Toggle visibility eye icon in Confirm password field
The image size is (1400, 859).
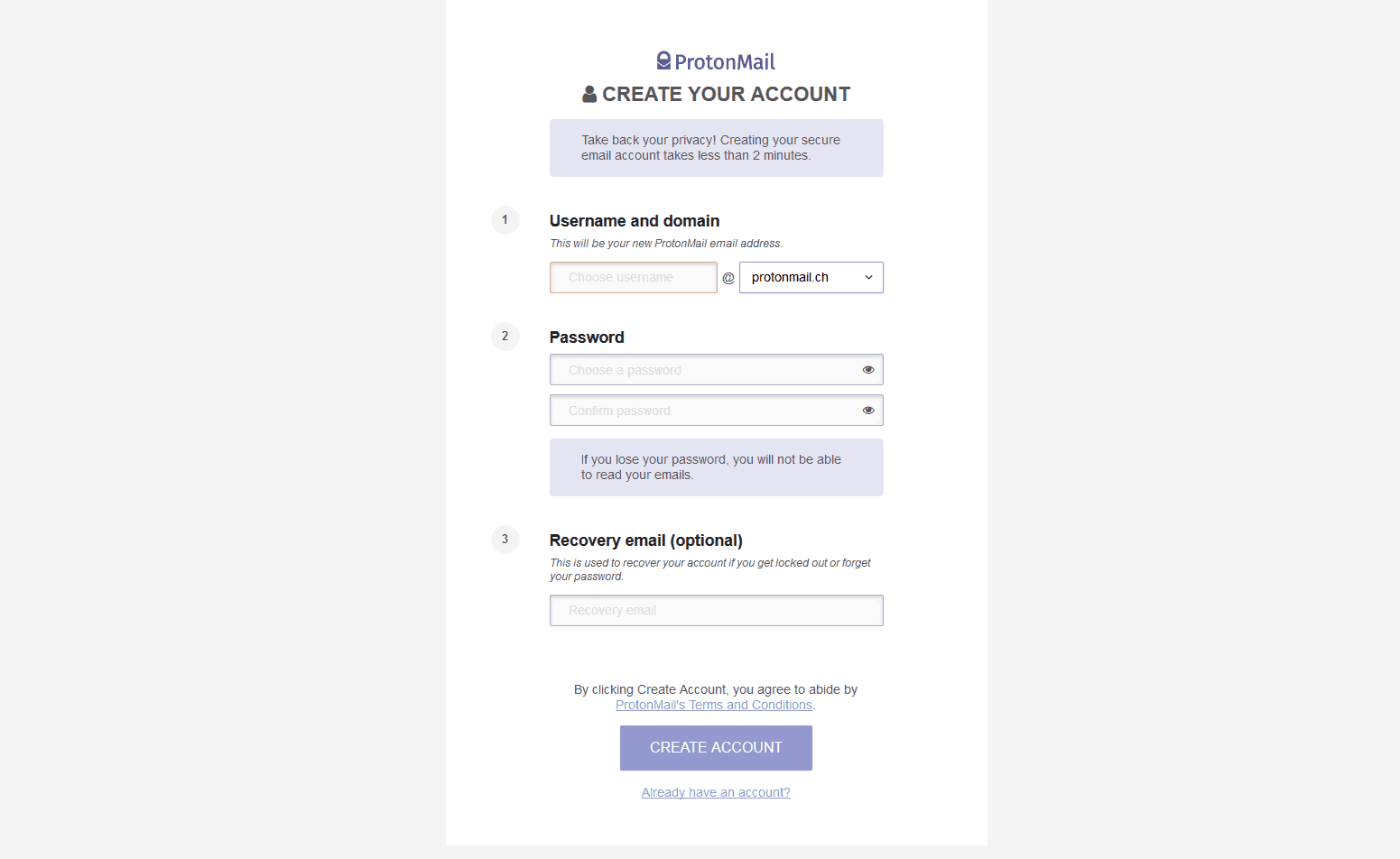(x=868, y=411)
